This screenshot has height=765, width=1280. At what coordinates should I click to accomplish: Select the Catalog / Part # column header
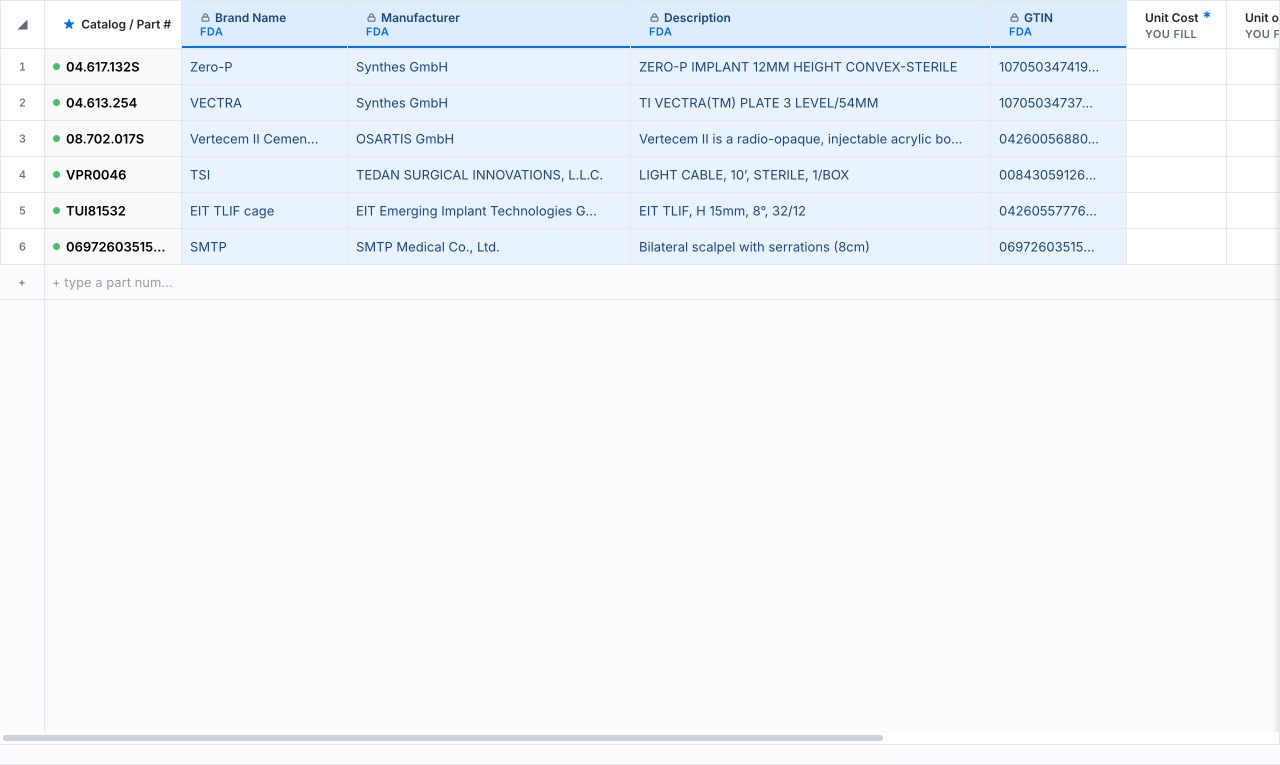pyautogui.click(x=113, y=24)
